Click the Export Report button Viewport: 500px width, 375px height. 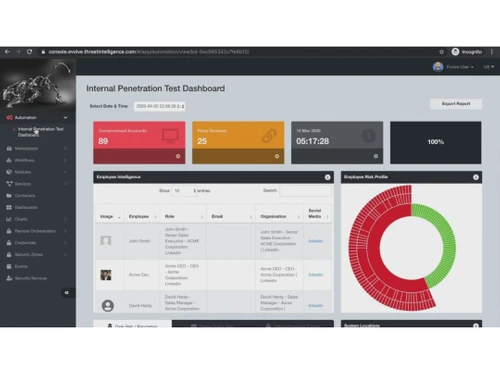456,104
